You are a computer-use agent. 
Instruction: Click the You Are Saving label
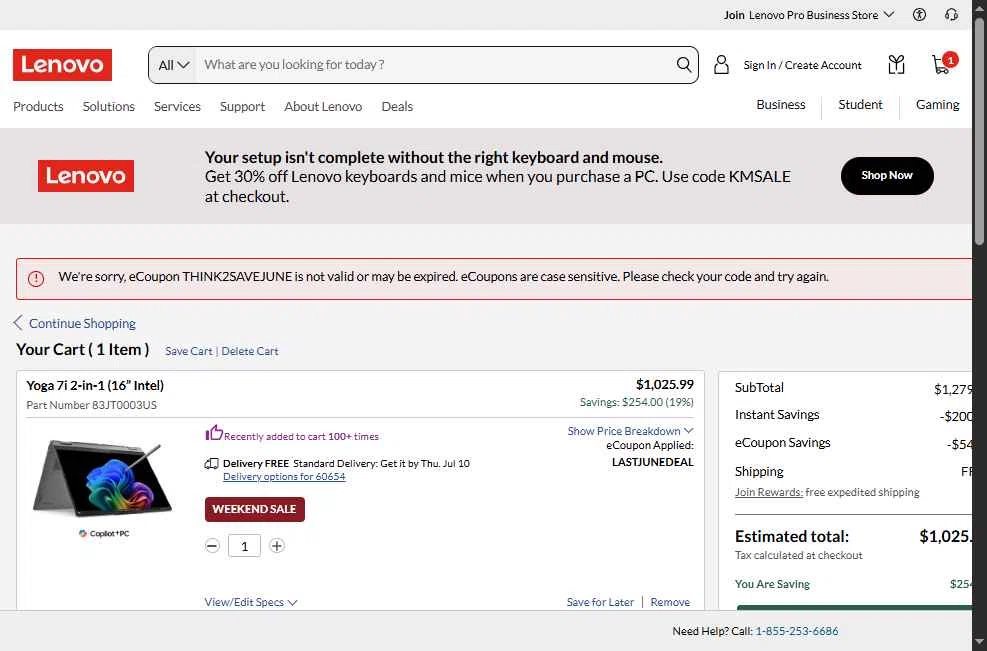(772, 584)
